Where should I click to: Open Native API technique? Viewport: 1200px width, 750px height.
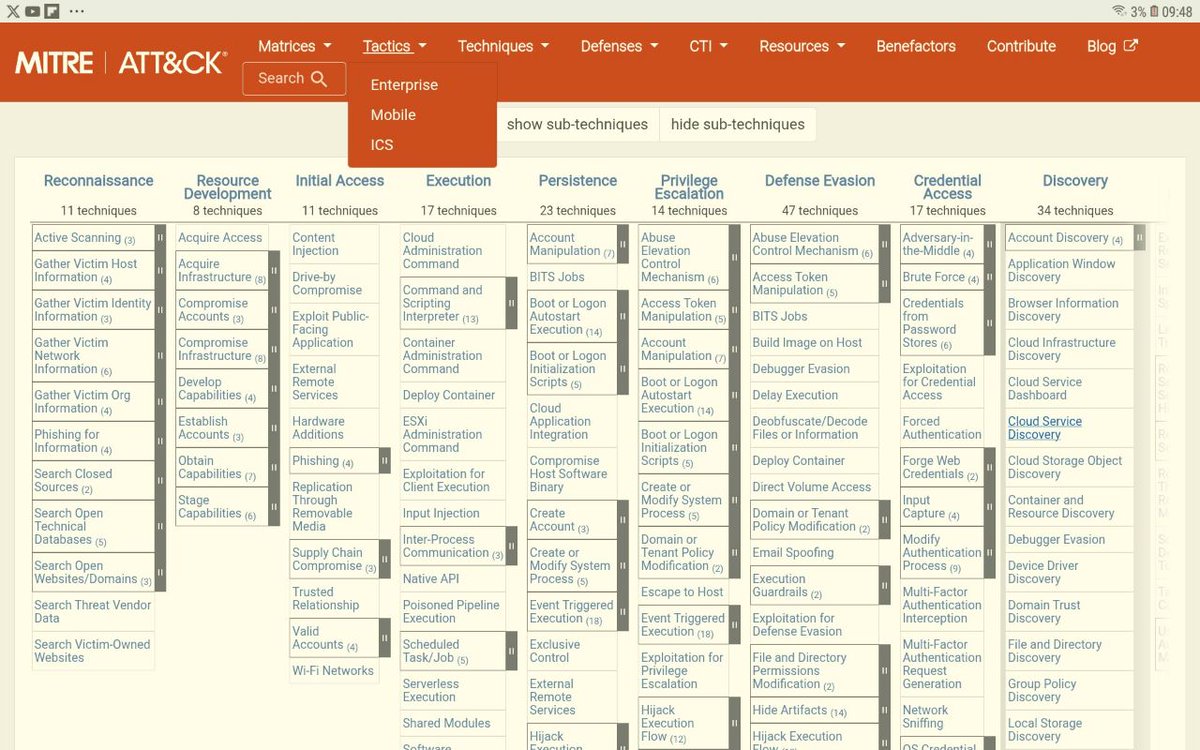coord(431,579)
